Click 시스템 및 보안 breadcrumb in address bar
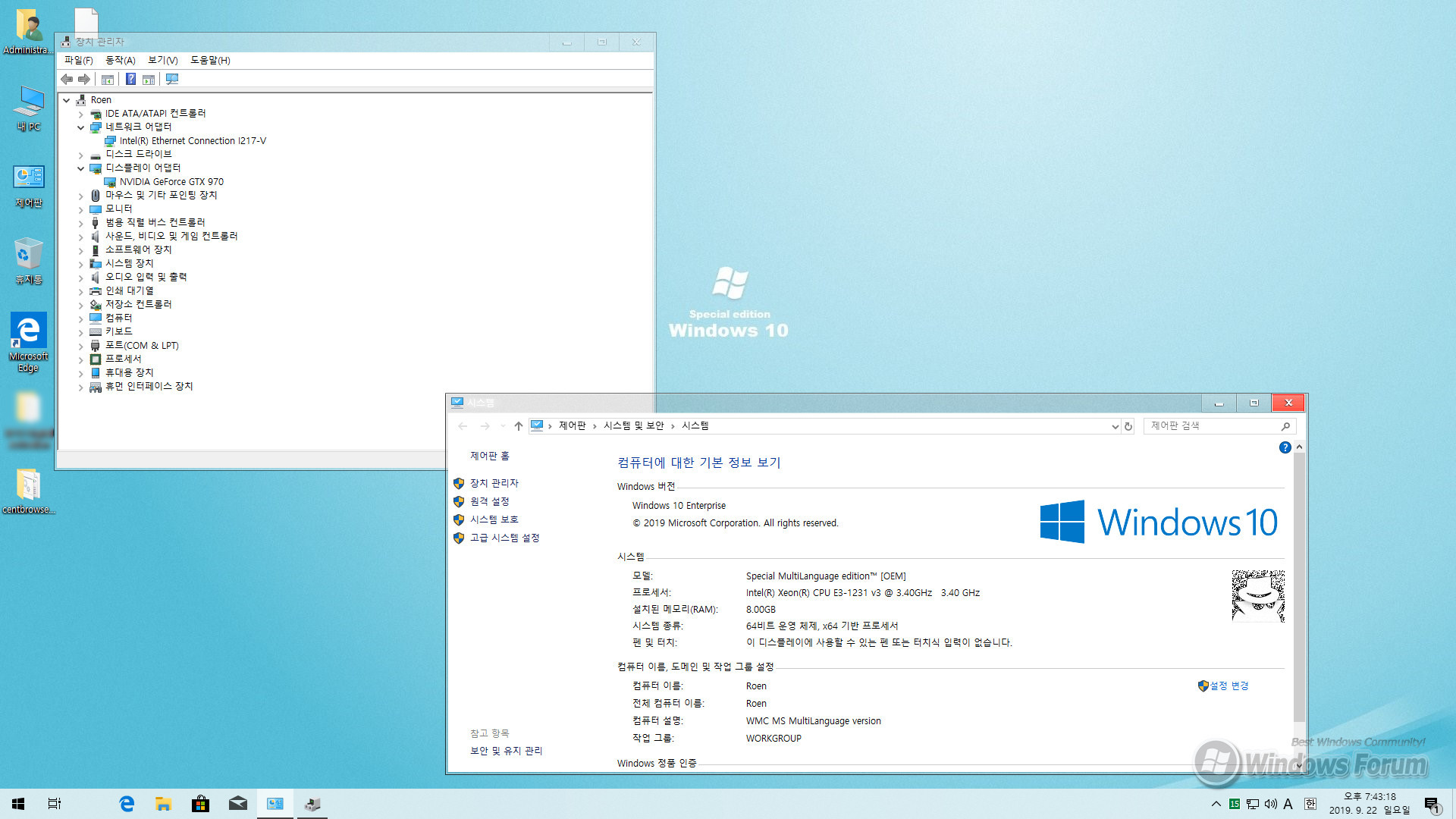The image size is (1456, 819). tap(634, 426)
